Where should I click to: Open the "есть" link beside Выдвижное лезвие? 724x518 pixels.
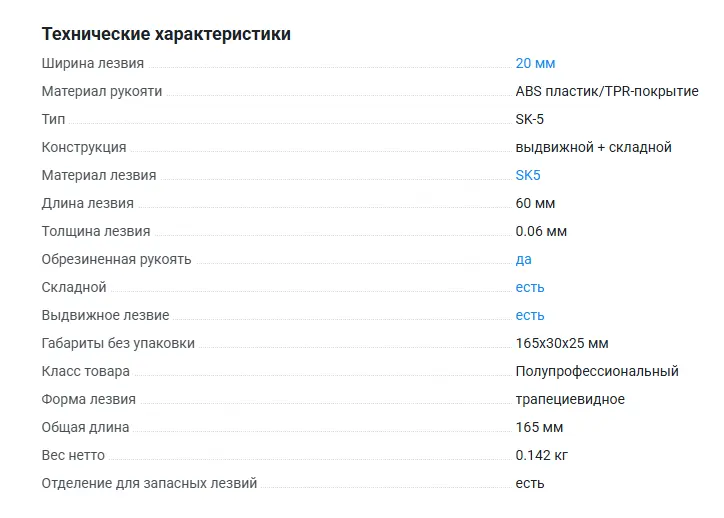530,315
